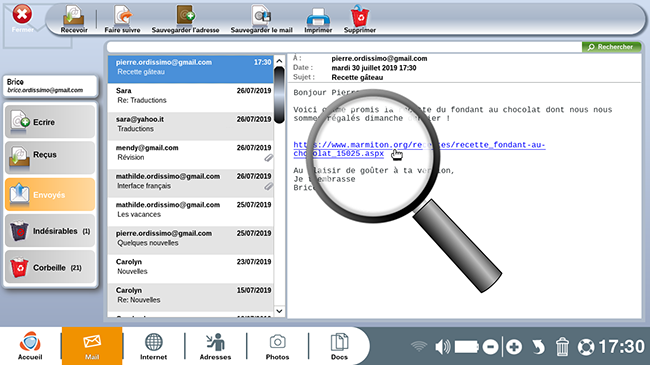Viewport: 650px width, 365px height.
Task: Open Sara's Re: Traductions email
Action: coord(191,97)
